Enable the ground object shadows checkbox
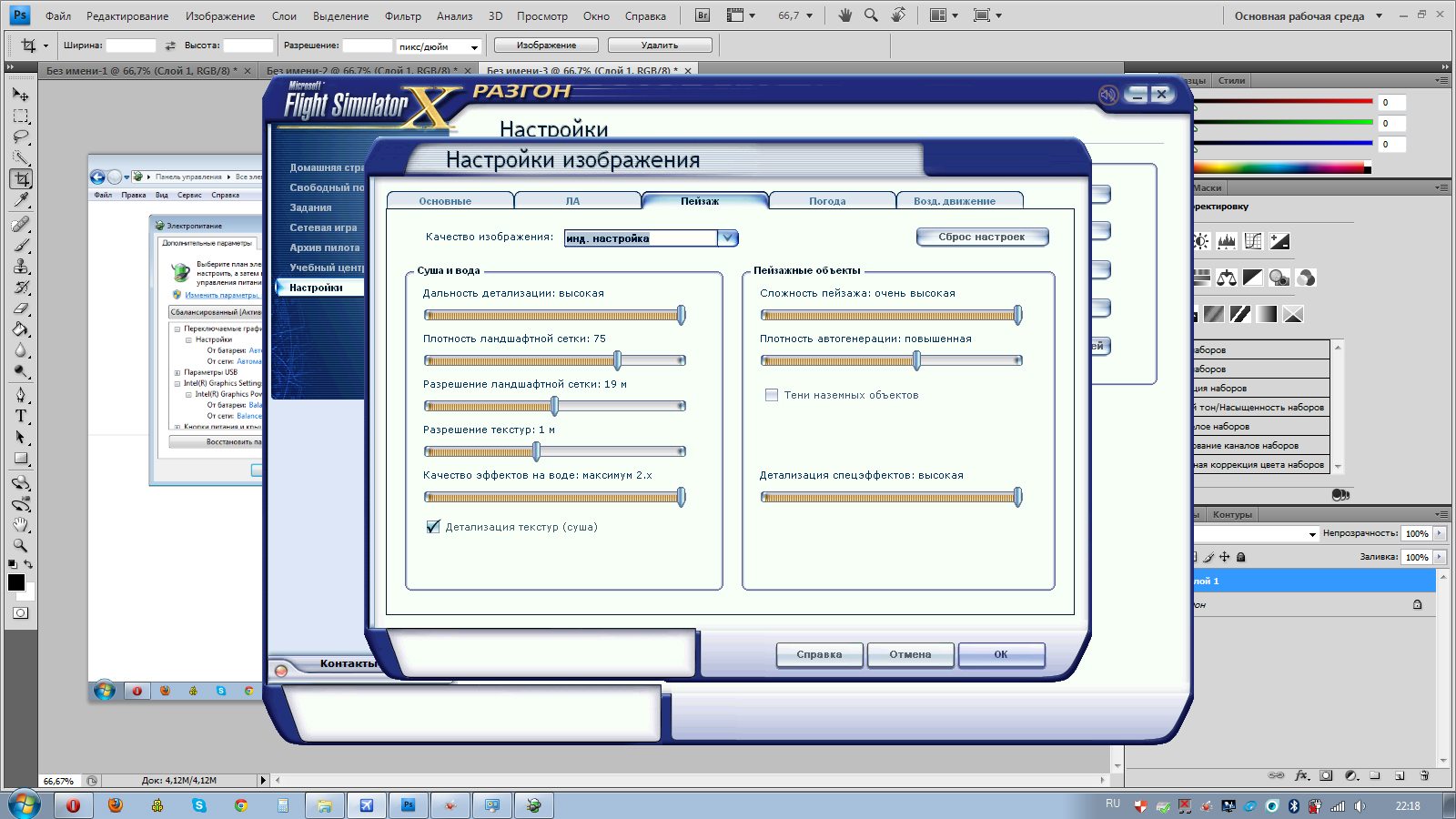 coord(772,395)
